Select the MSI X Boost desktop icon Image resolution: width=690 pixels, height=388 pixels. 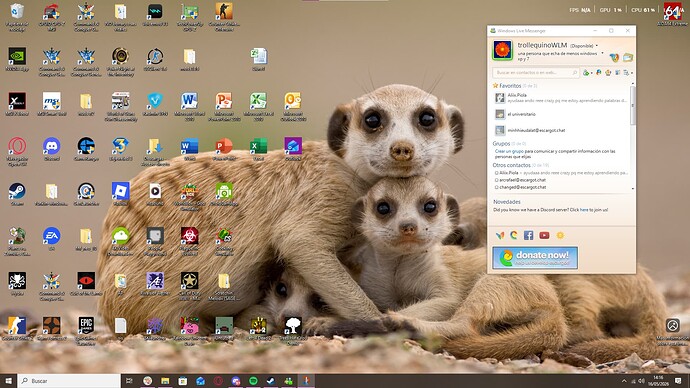click(17, 104)
